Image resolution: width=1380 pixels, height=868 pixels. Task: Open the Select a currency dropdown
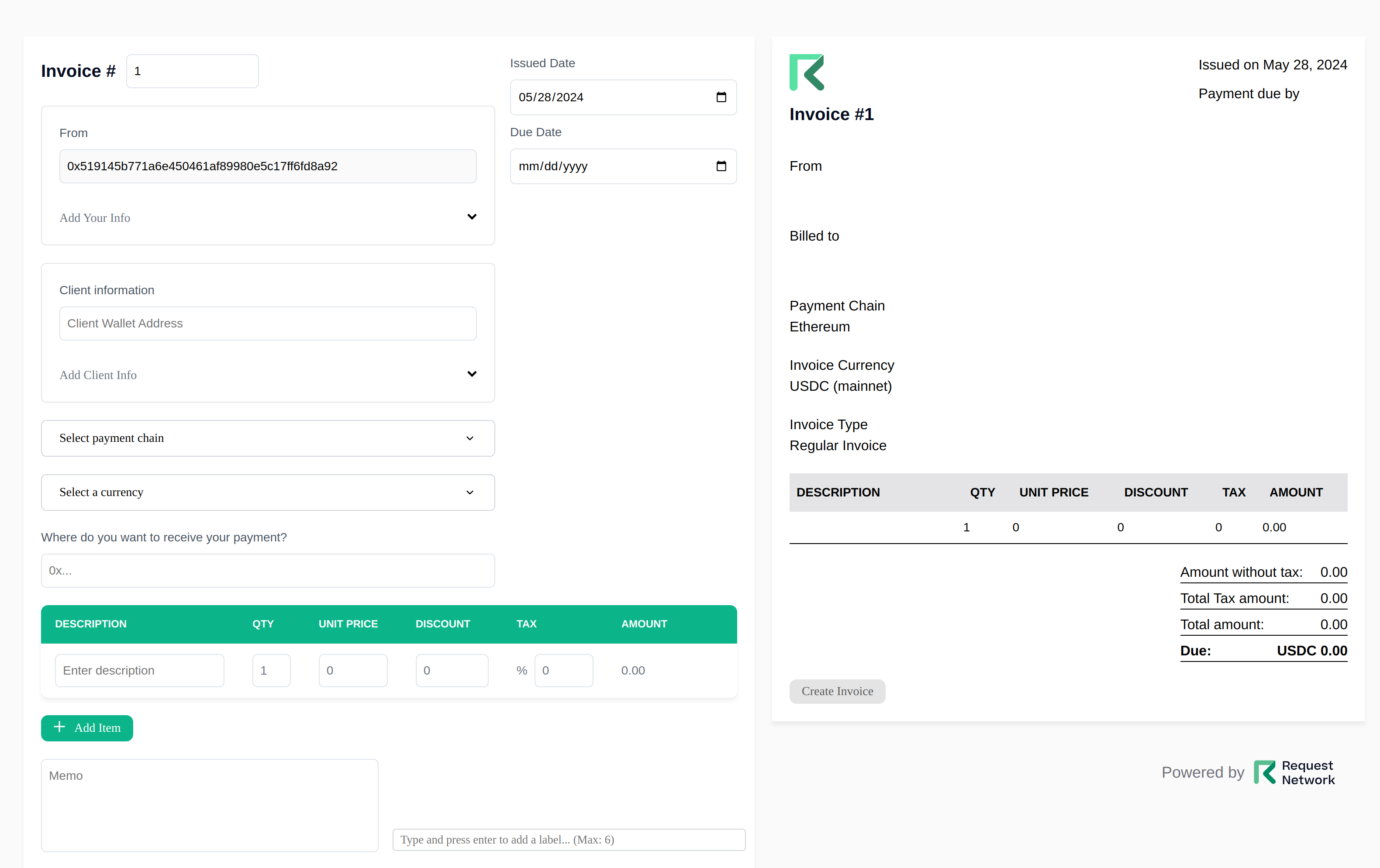[268, 492]
